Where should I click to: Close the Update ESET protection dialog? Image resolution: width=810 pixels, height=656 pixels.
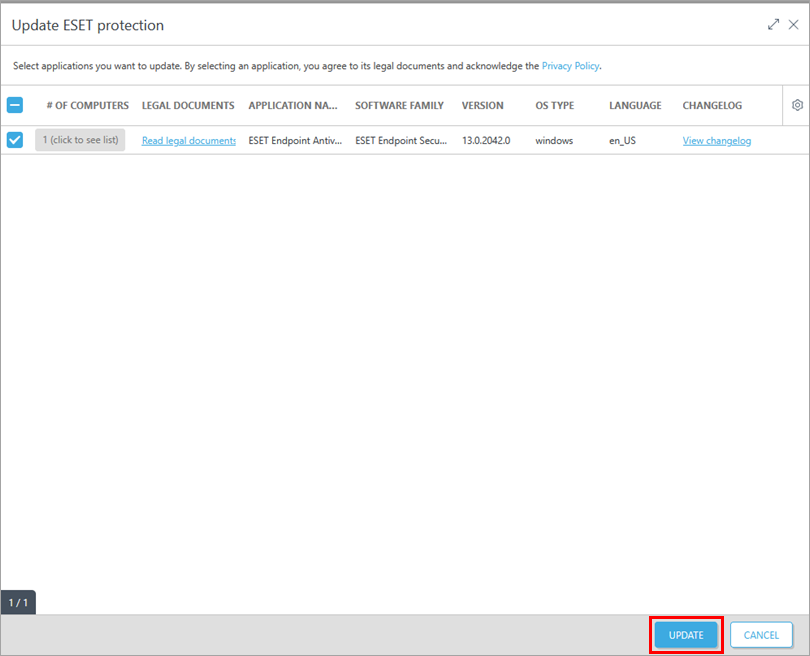(x=793, y=25)
